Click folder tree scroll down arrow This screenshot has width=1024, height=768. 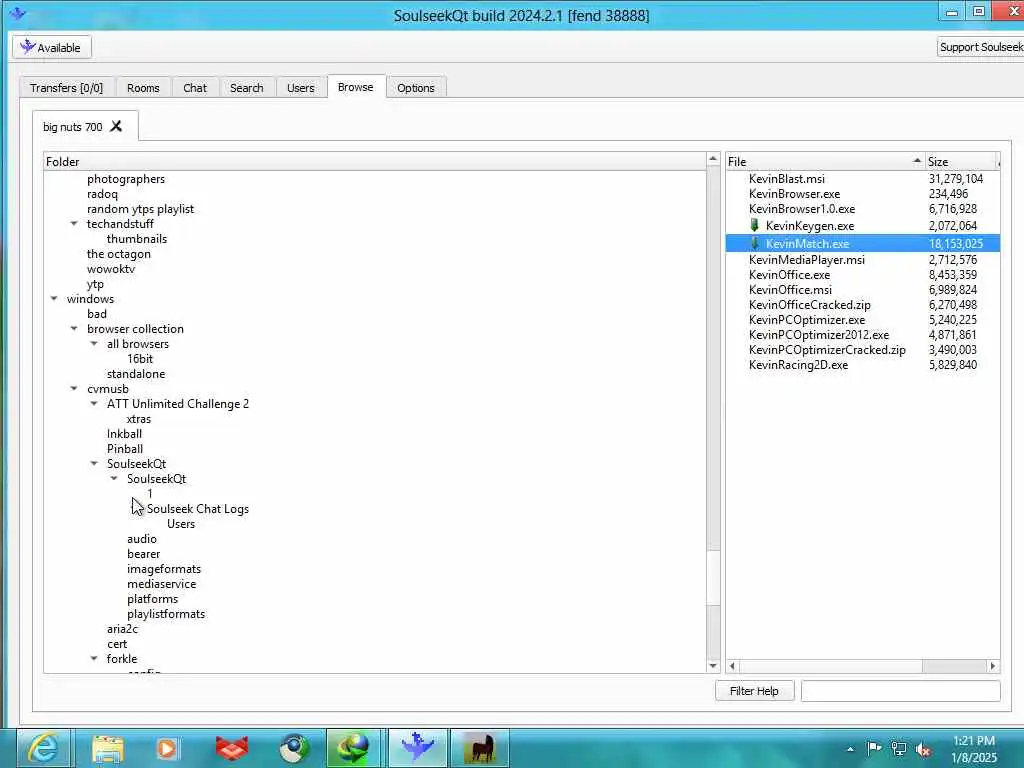click(x=713, y=665)
